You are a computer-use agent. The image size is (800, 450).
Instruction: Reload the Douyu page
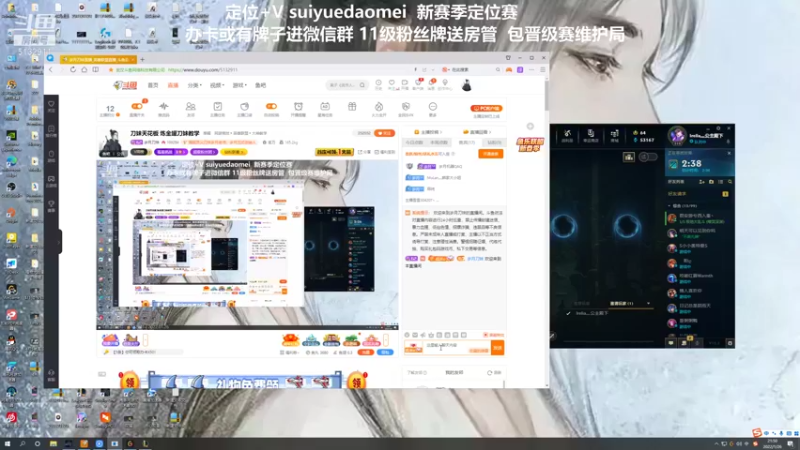point(73,69)
